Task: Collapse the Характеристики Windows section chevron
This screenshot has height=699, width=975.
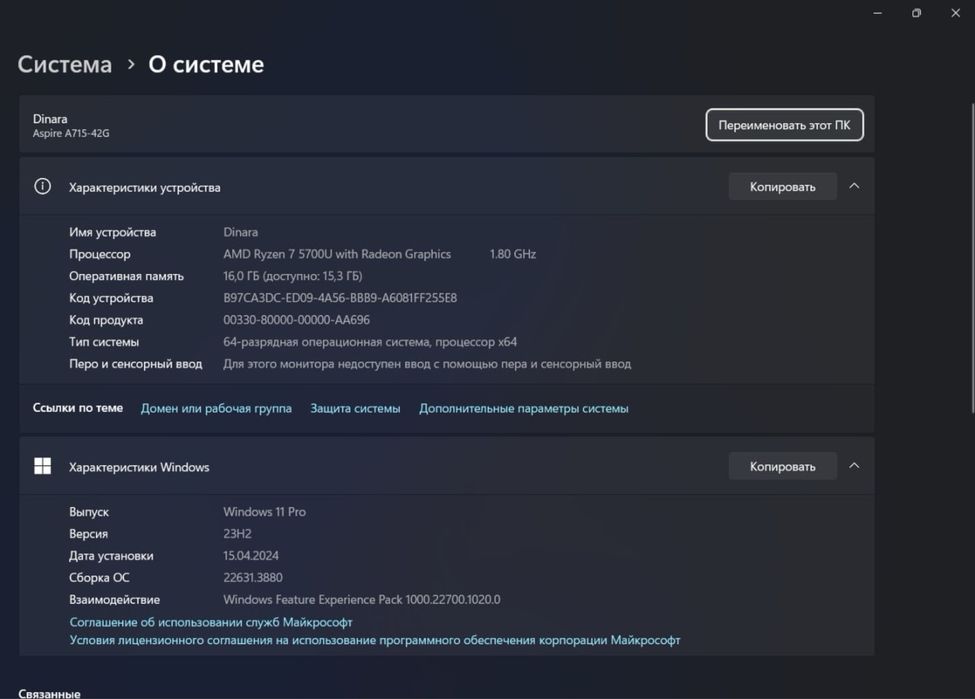Action: (x=854, y=466)
